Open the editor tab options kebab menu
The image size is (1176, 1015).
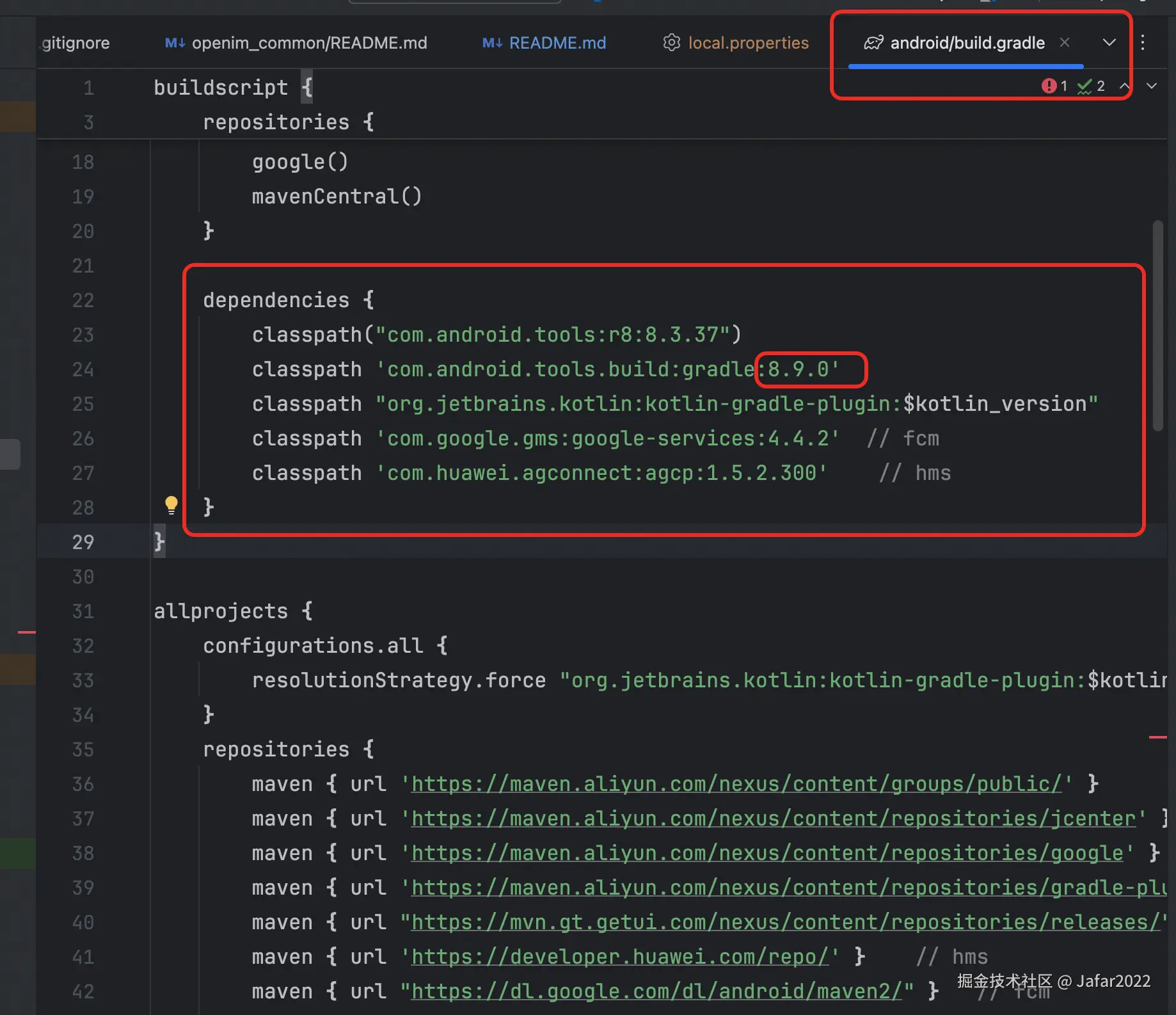coord(1143,42)
